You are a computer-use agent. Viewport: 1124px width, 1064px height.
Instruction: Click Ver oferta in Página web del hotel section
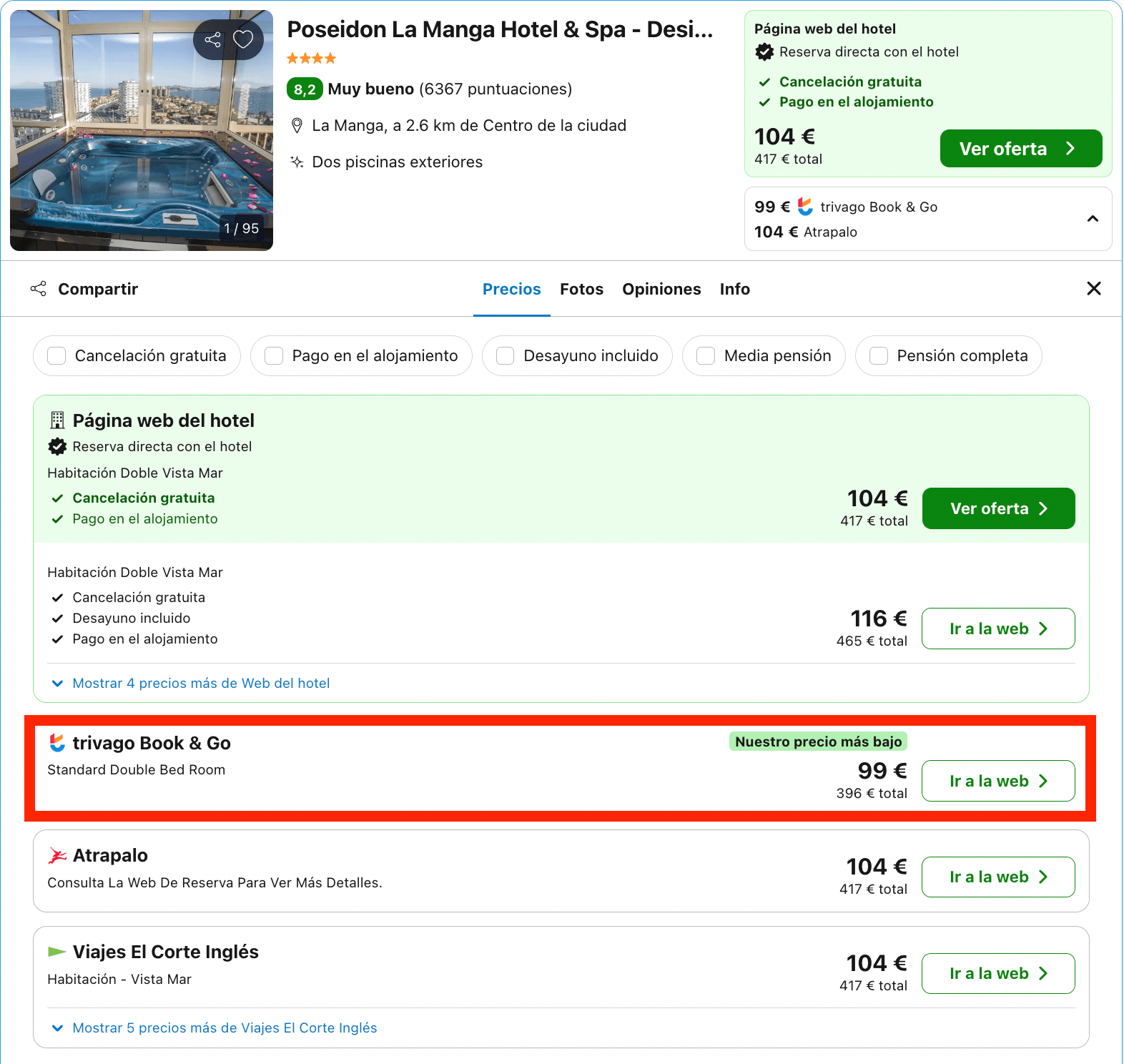(999, 508)
